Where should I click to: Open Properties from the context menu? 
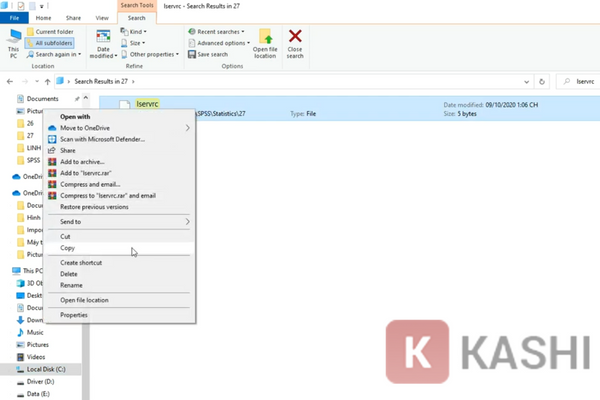[74, 314]
